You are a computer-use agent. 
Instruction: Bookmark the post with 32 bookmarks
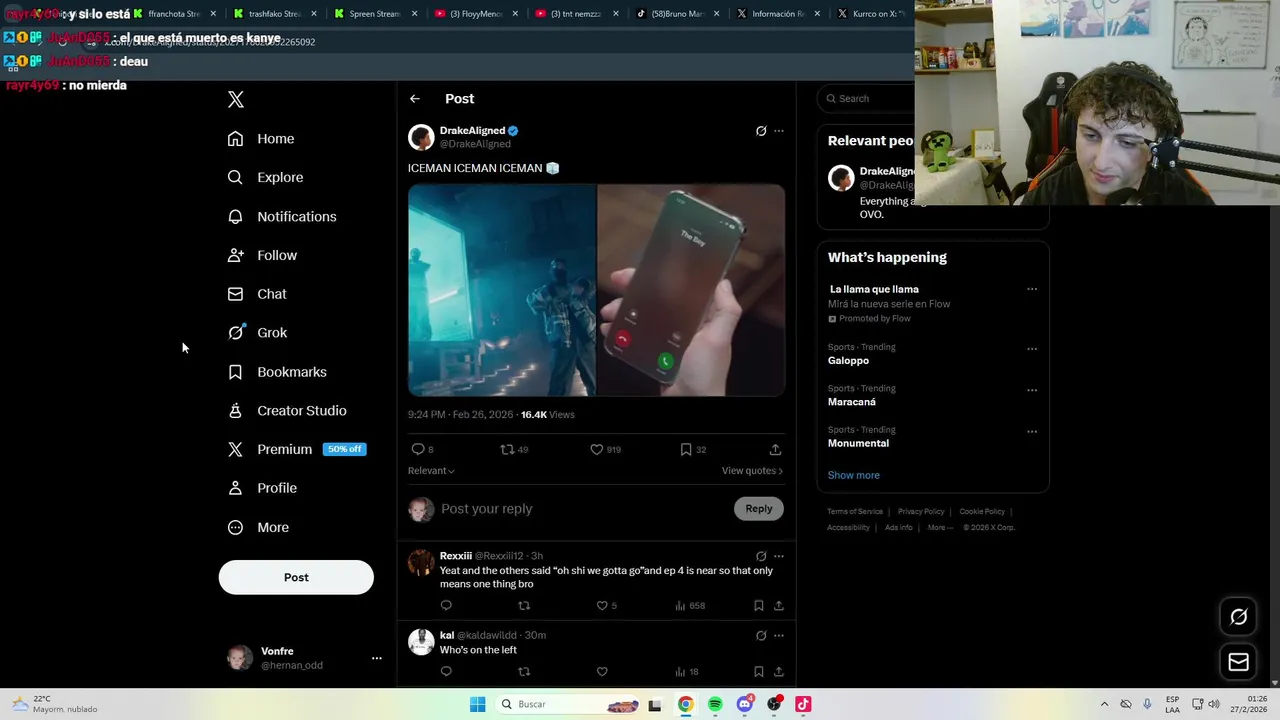click(x=693, y=450)
